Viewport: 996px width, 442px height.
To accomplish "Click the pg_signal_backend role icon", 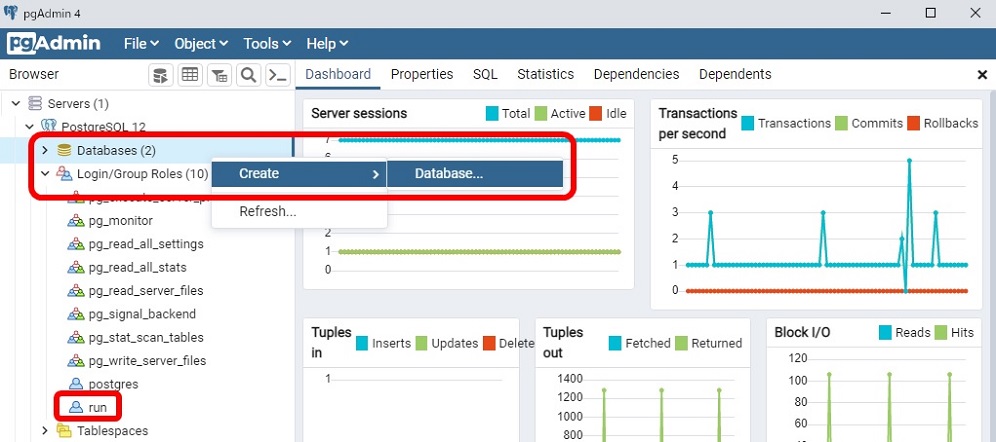I will [76, 314].
